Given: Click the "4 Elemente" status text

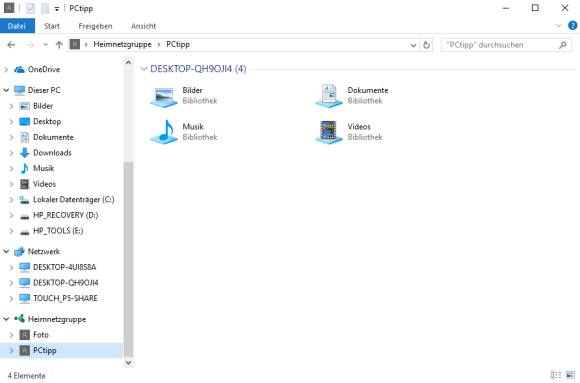Looking at the screenshot, I should tap(27, 376).
